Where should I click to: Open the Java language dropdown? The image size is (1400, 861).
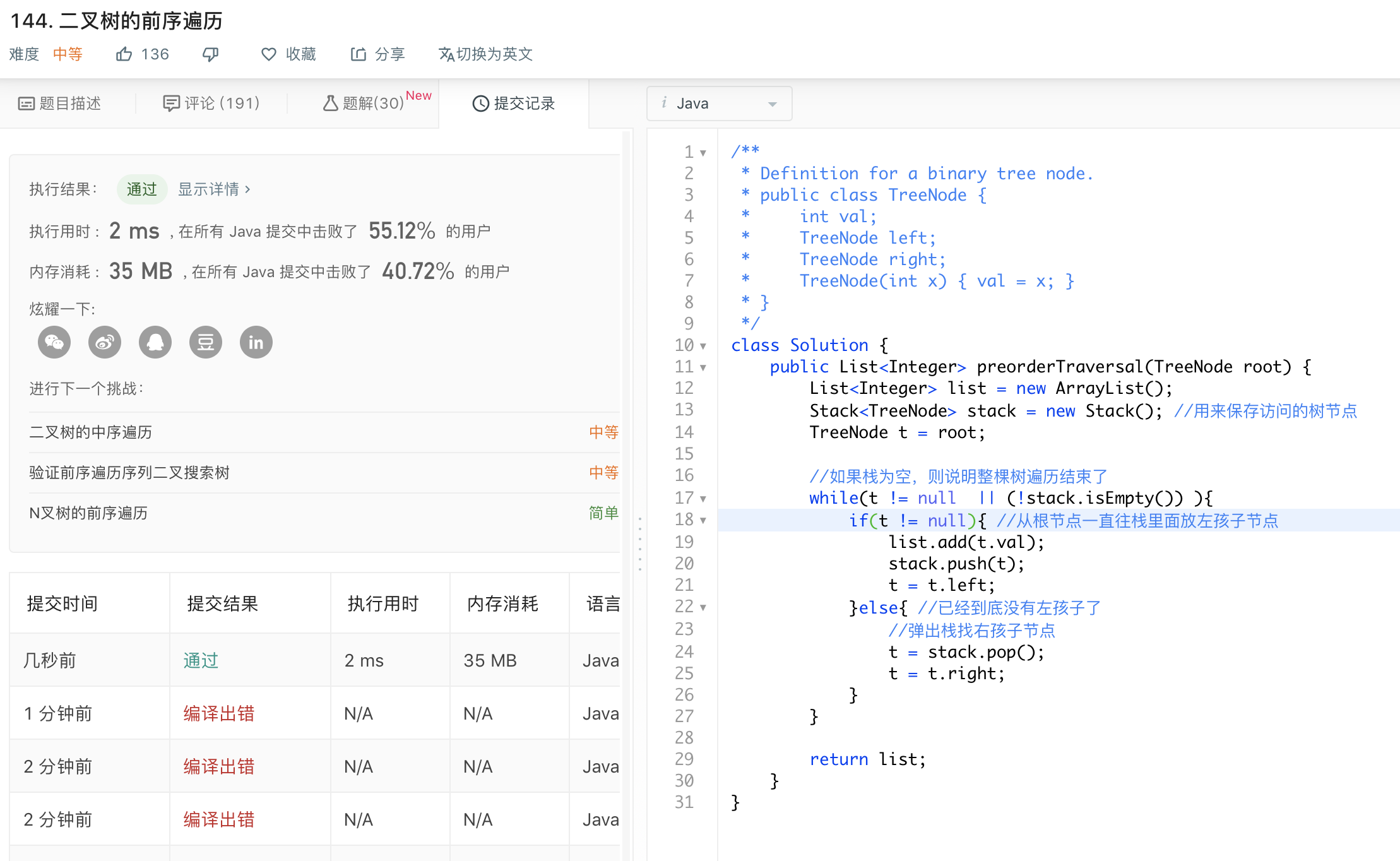click(x=720, y=104)
